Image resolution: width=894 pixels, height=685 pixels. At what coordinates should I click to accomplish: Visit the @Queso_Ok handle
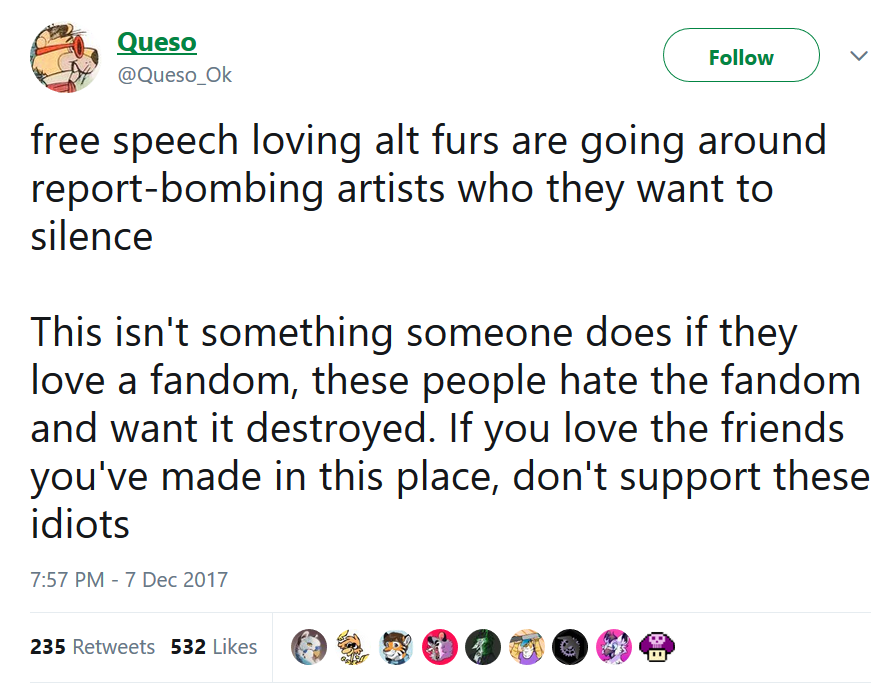click(174, 75)
